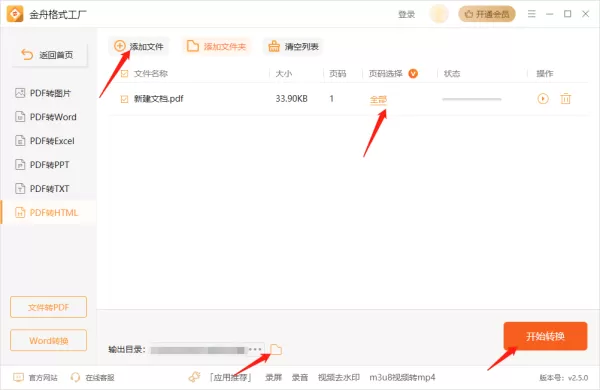
Task: Click the 添加文件 plus icon
Action: coord(120,46)
